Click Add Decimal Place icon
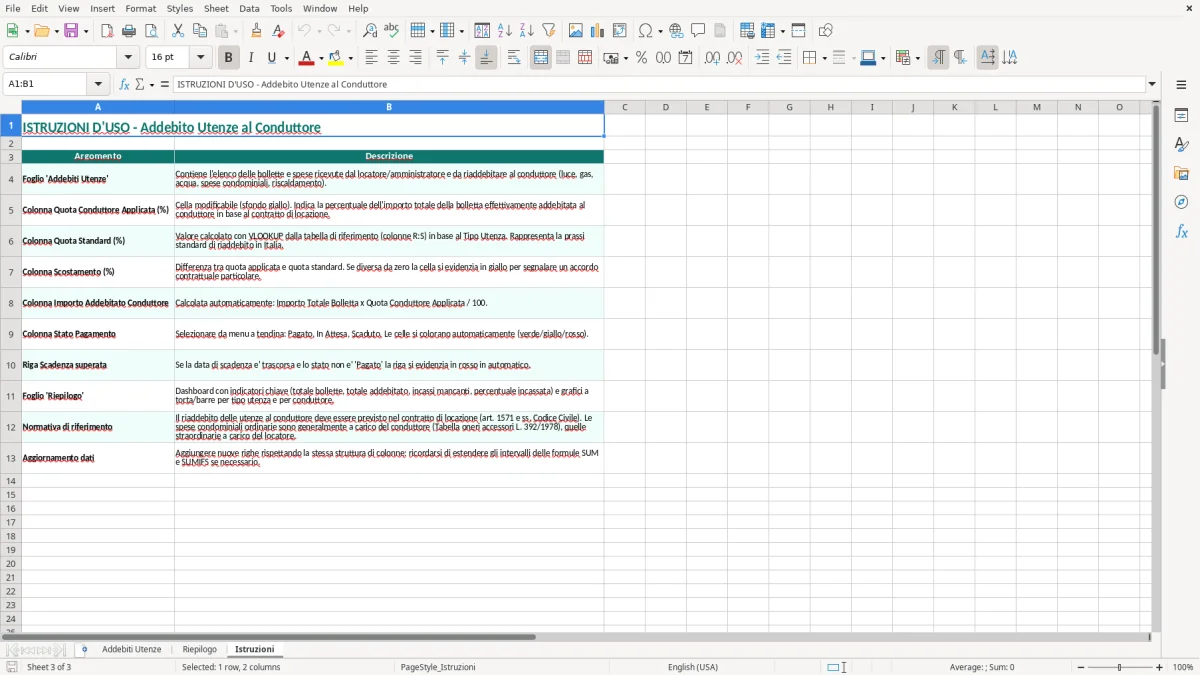This screenshot has height=675, width=1200. [x=712, y=58]
